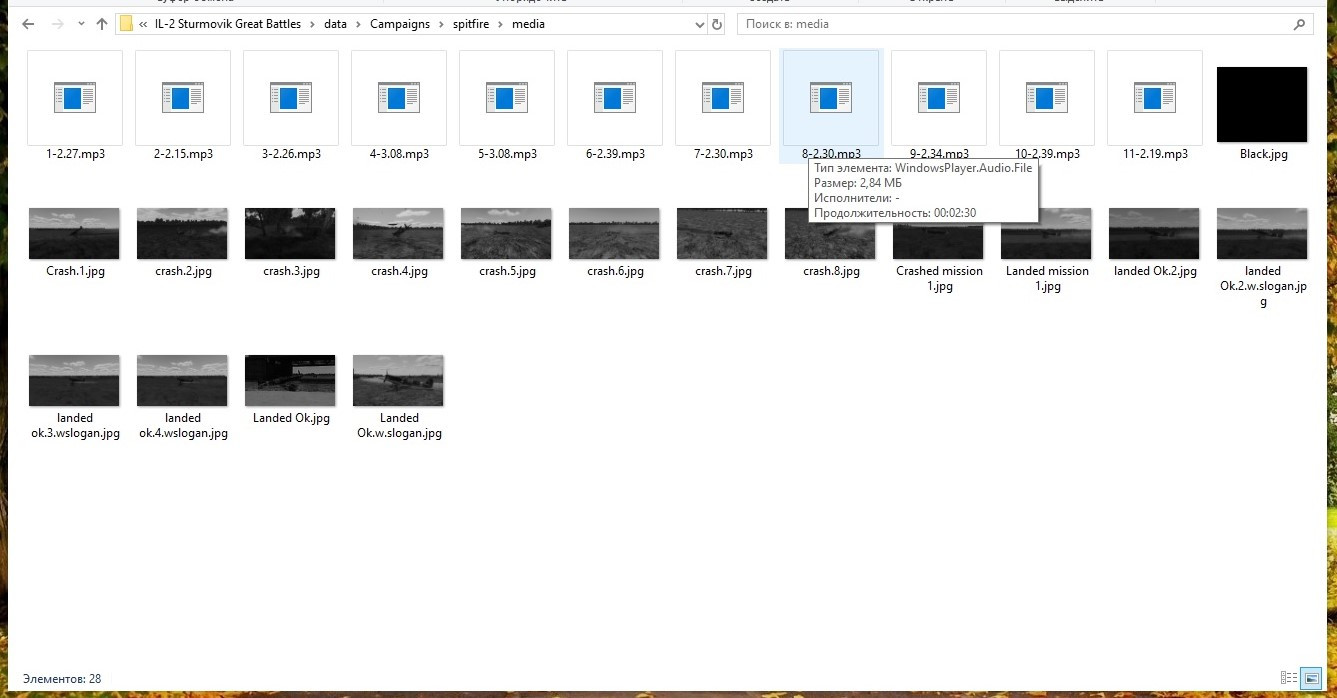Image resolution: width=1337 pixels, height=698 pixels.
Task: Click the folder icon in address bar
Action: pos(126,24)
